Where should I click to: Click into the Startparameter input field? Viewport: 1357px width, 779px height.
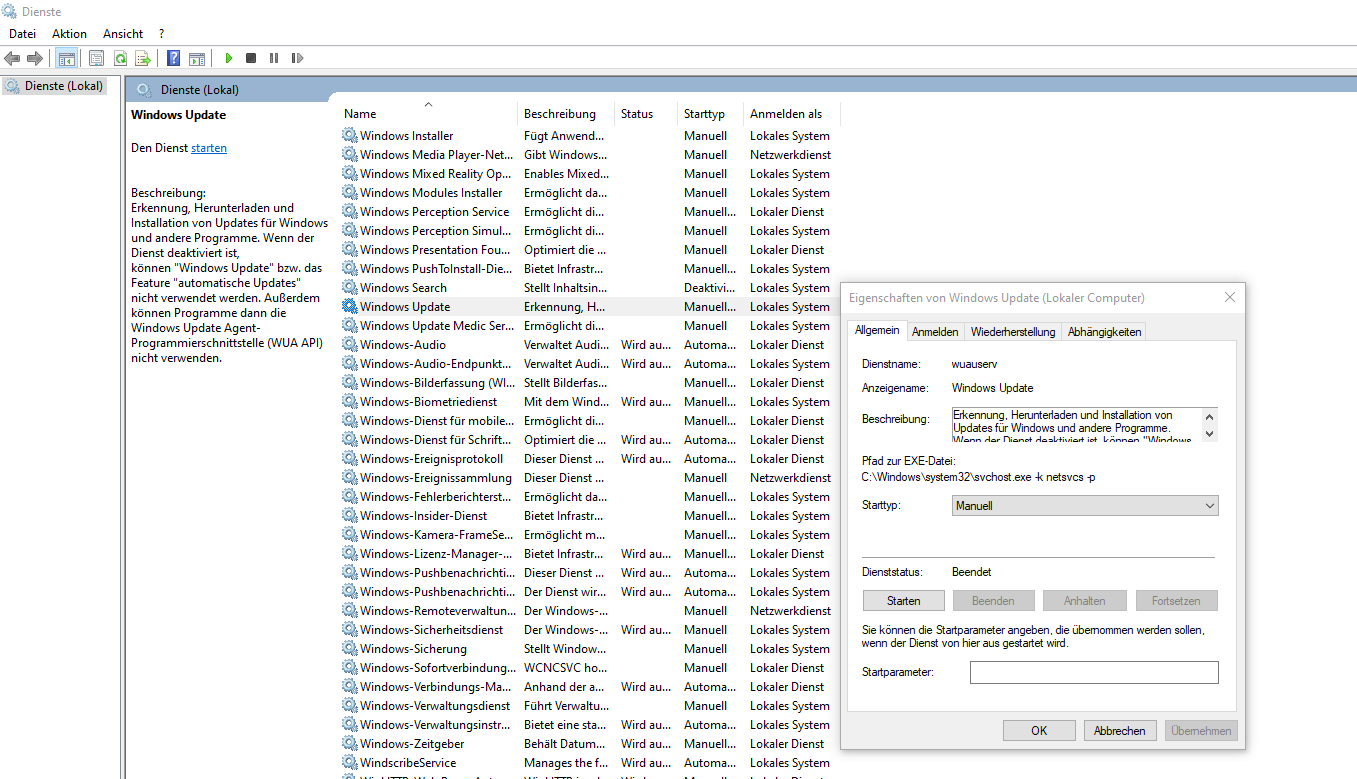pyautogui.click(x=1094, y=672)
